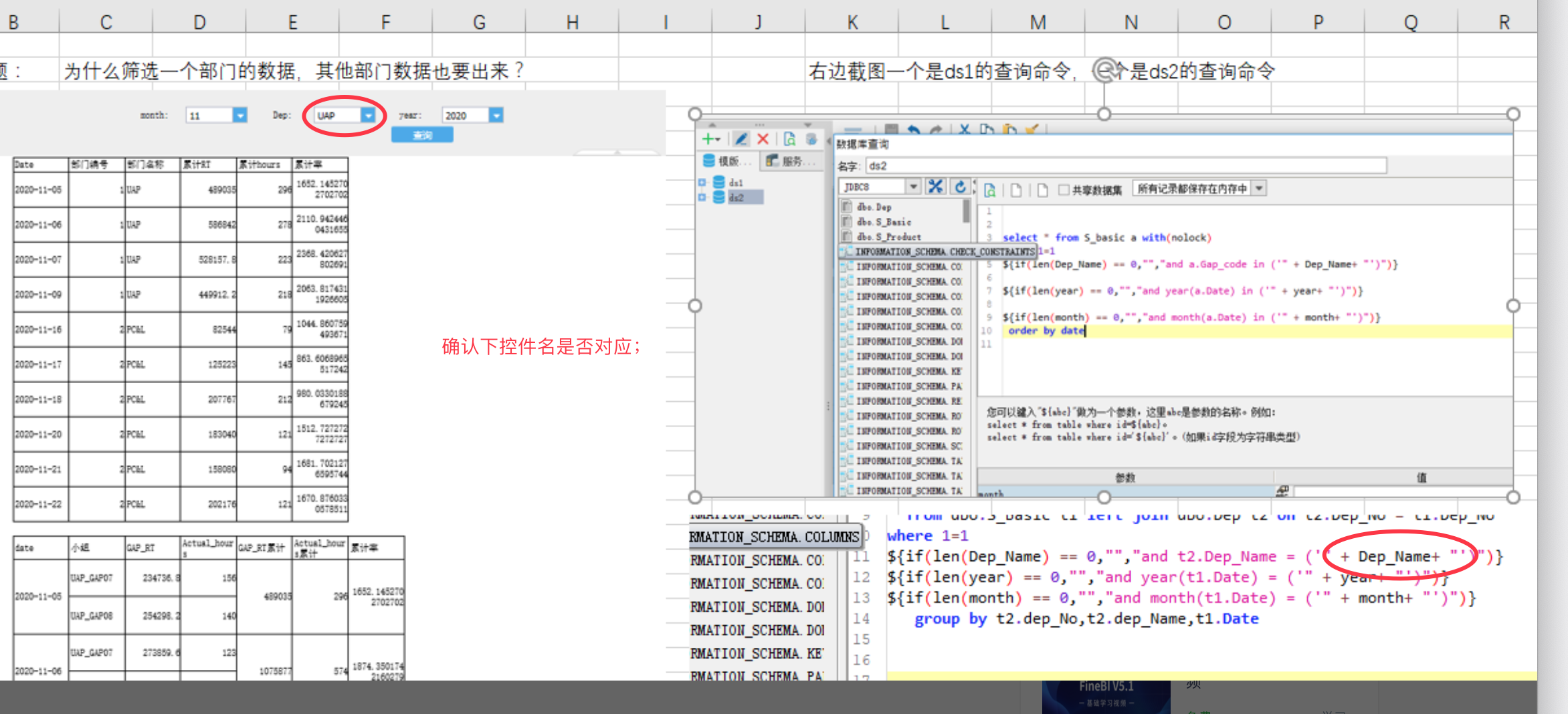Click the first blank page icon in query toolbar

pos(1016,190)
